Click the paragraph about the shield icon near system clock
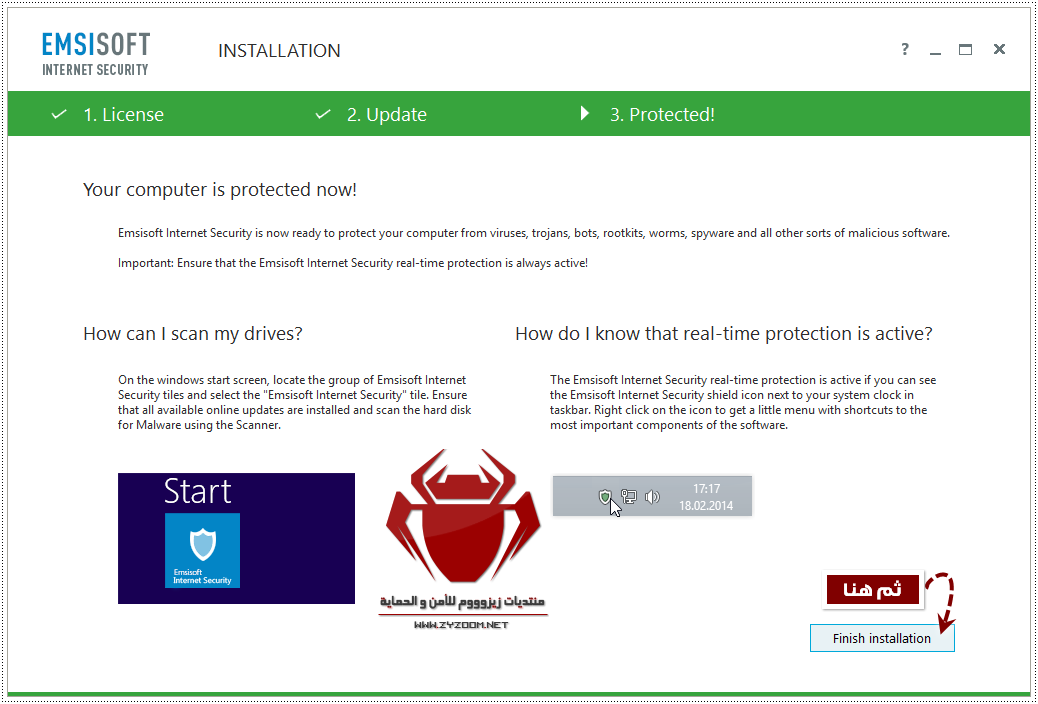The image size is (1038, 704). pos(743,402)
